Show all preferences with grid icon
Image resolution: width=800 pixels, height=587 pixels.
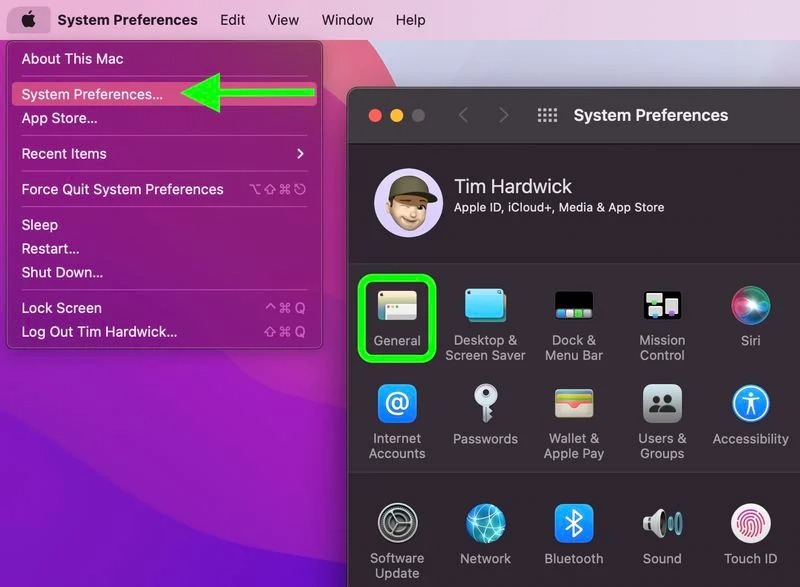click(x=547, y=115)
